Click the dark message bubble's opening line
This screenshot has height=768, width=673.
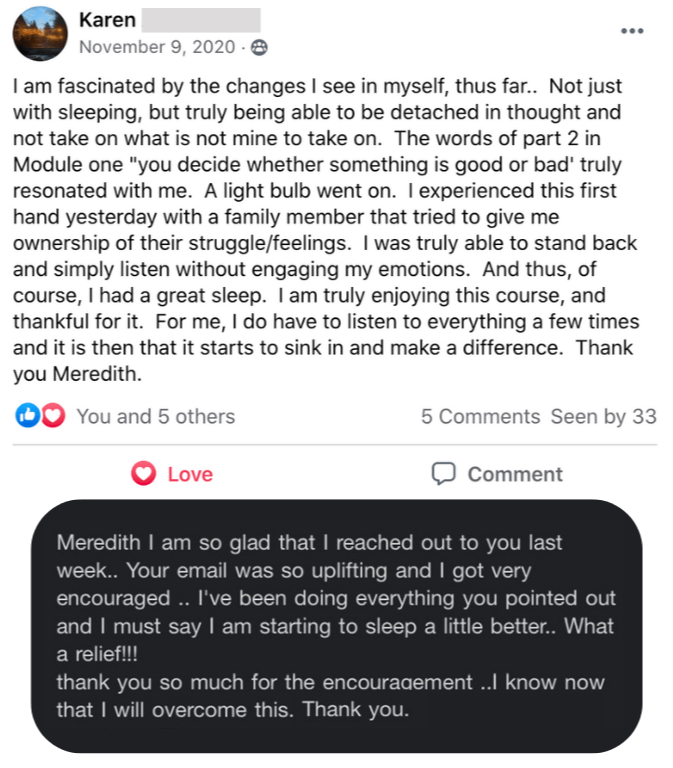[x=310, y=543]
